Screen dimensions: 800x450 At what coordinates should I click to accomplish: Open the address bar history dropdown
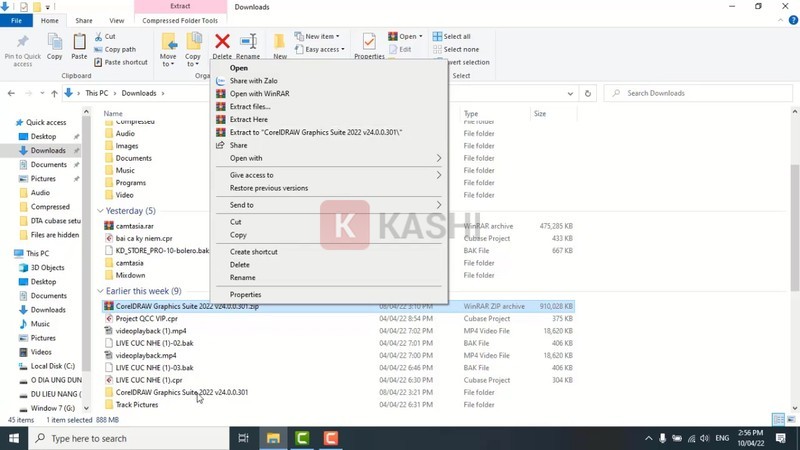(570, 93)
